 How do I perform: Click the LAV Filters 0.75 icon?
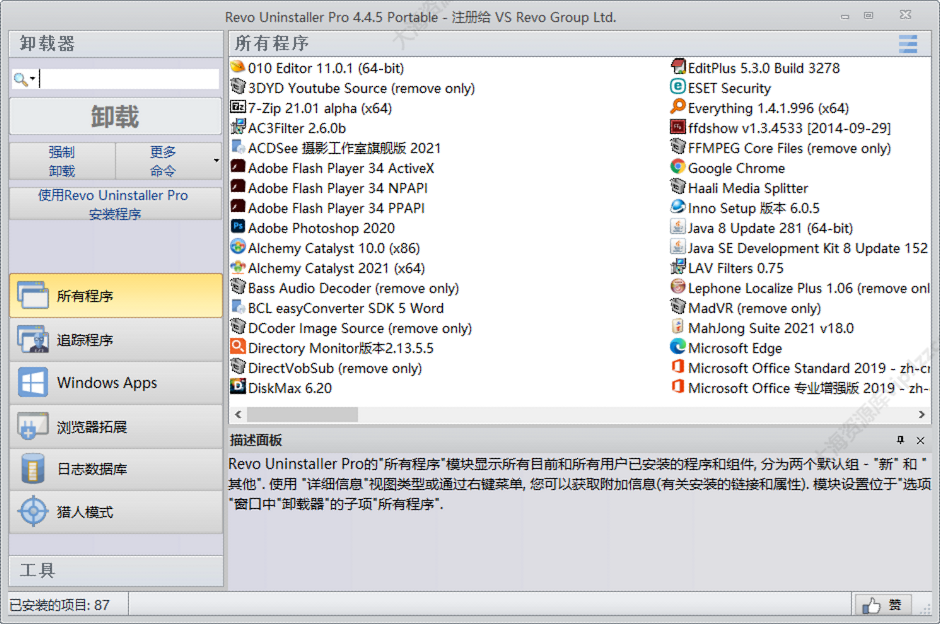(678, 267)
